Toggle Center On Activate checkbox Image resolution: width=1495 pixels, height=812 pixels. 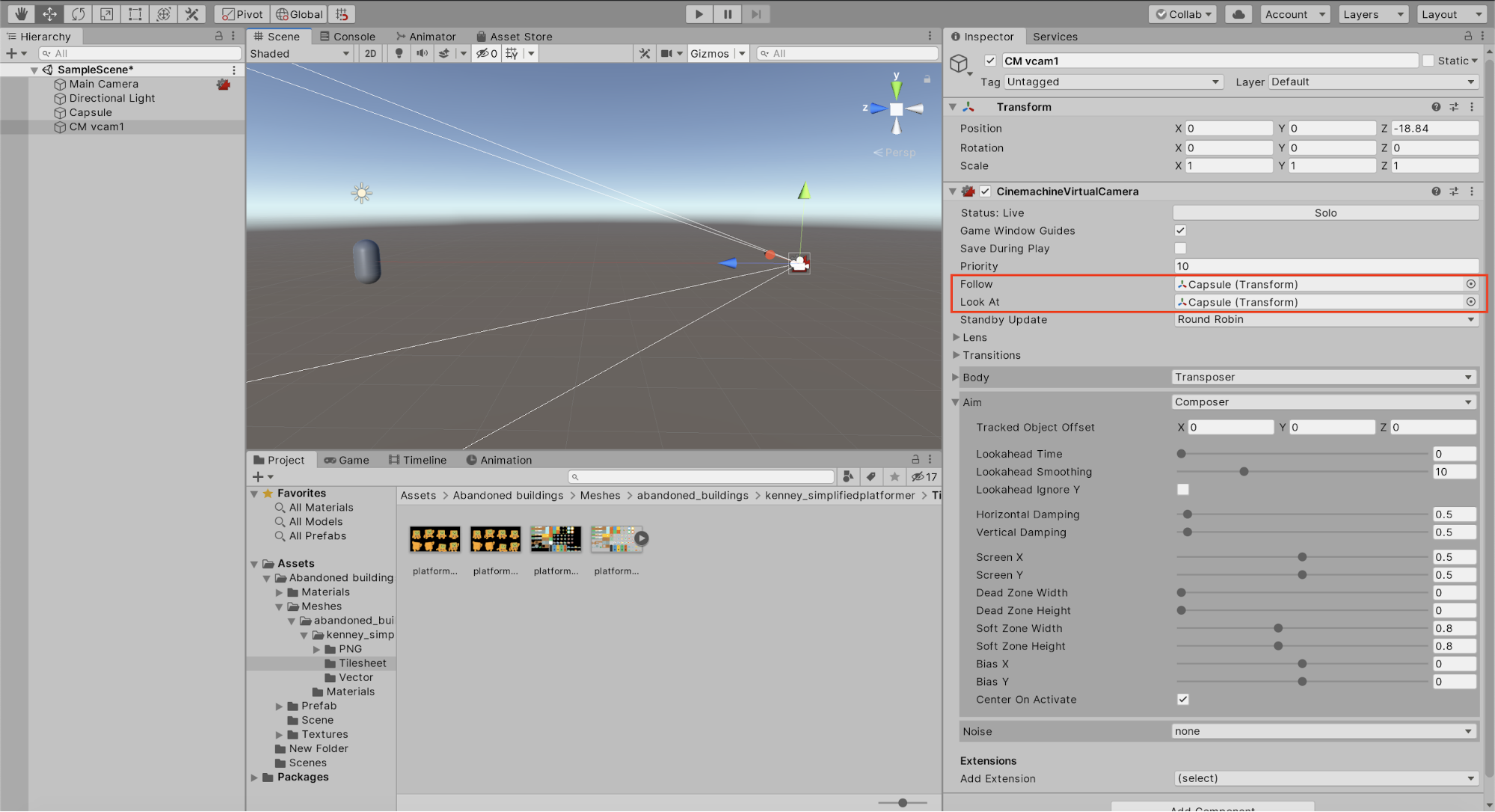(x=1182, y=699)
